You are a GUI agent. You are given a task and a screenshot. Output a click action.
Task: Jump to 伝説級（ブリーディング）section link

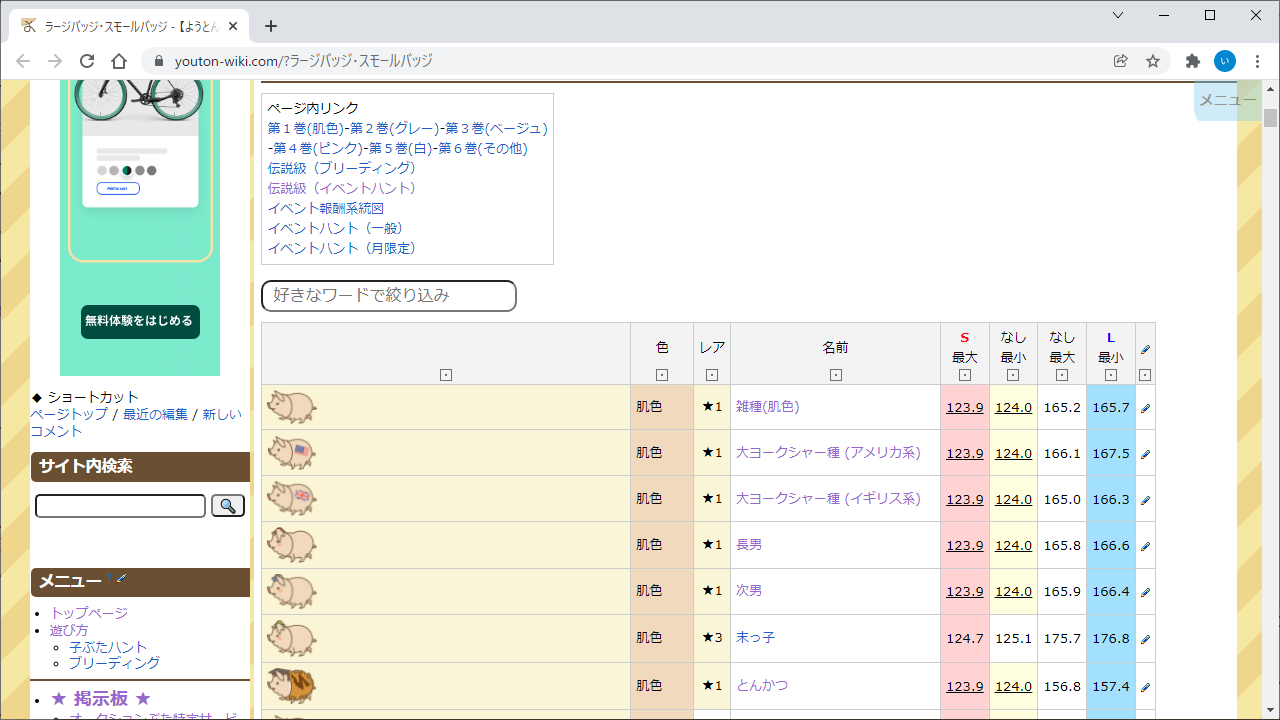341,168
